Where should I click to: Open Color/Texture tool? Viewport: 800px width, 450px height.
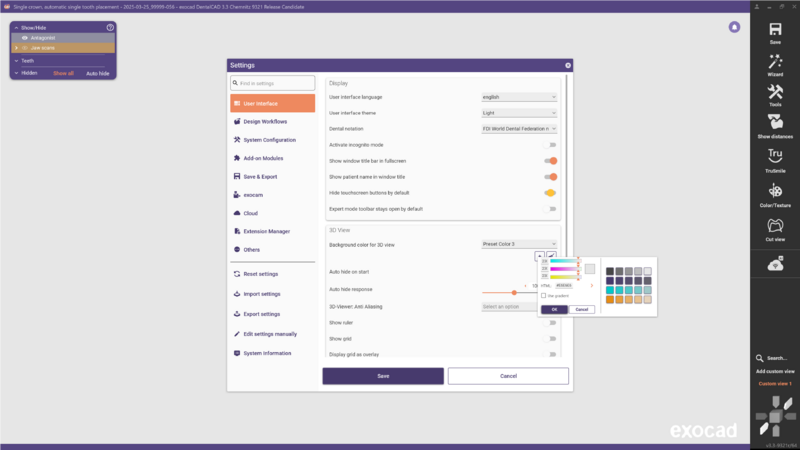(775, 191)
